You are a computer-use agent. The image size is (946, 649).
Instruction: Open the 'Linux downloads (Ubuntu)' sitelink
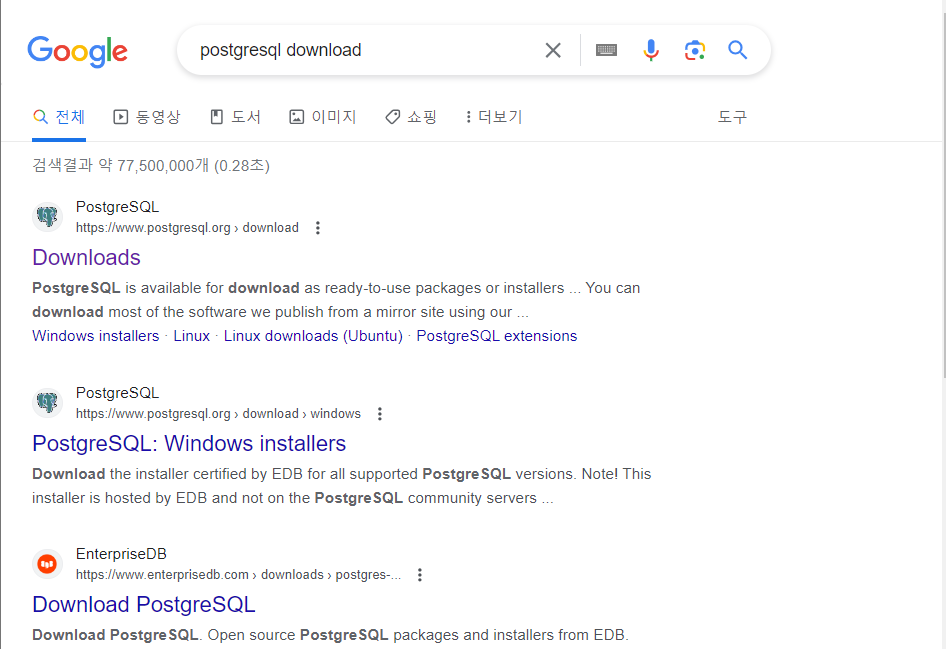[x=313, y=336]
